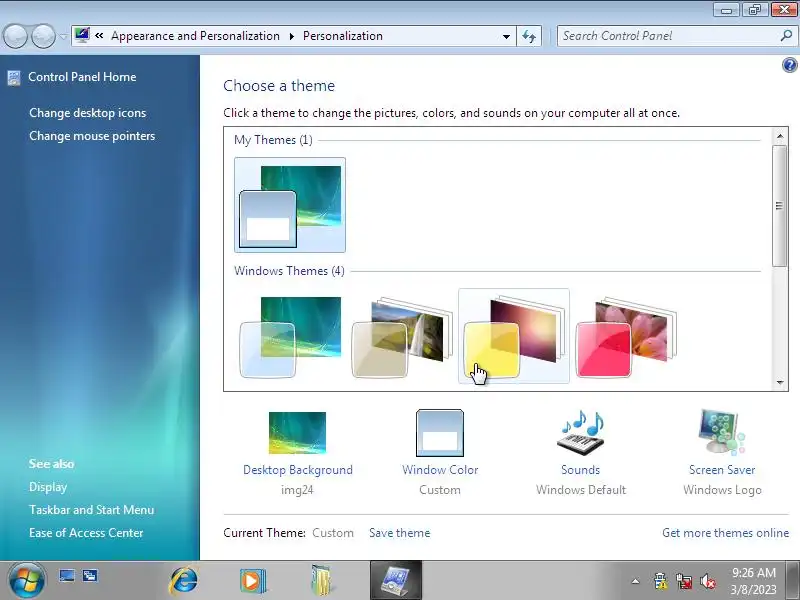Click Show Desktop quick launch icon
Image resolution: width=800 pixels, height=600 pixels.
(x=67, y=576)
